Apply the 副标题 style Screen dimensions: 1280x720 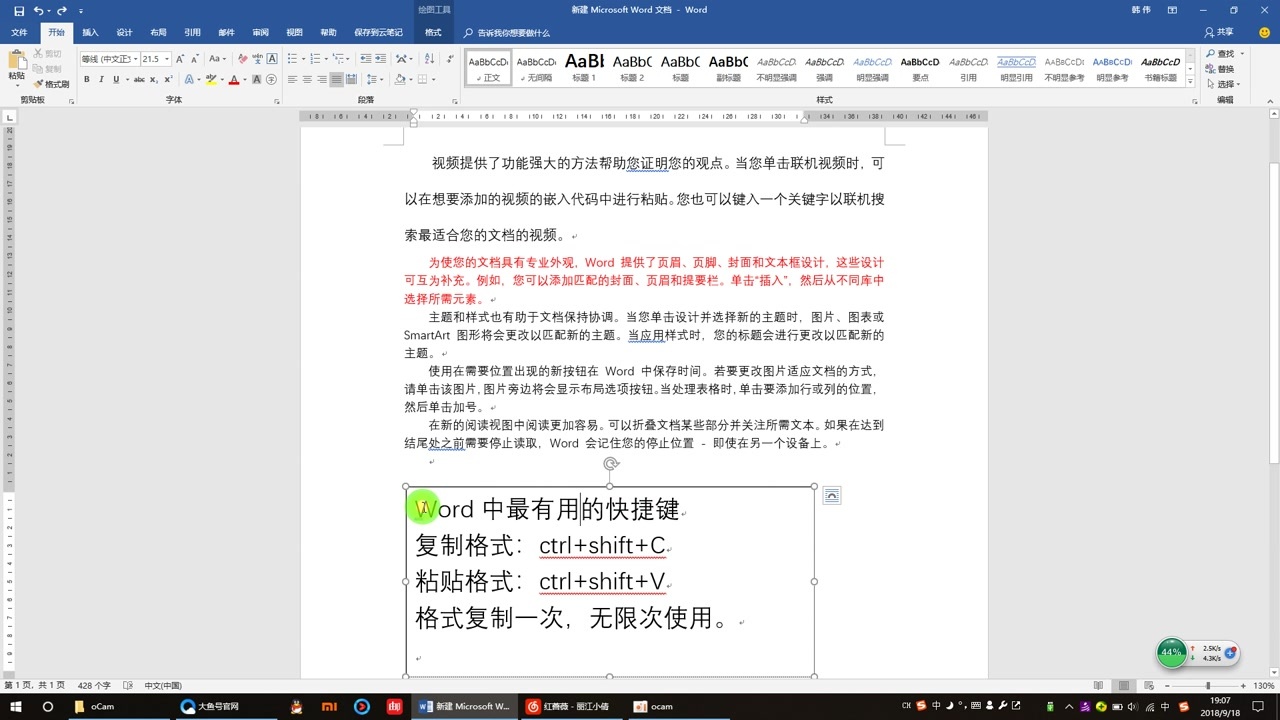(727, 67)
